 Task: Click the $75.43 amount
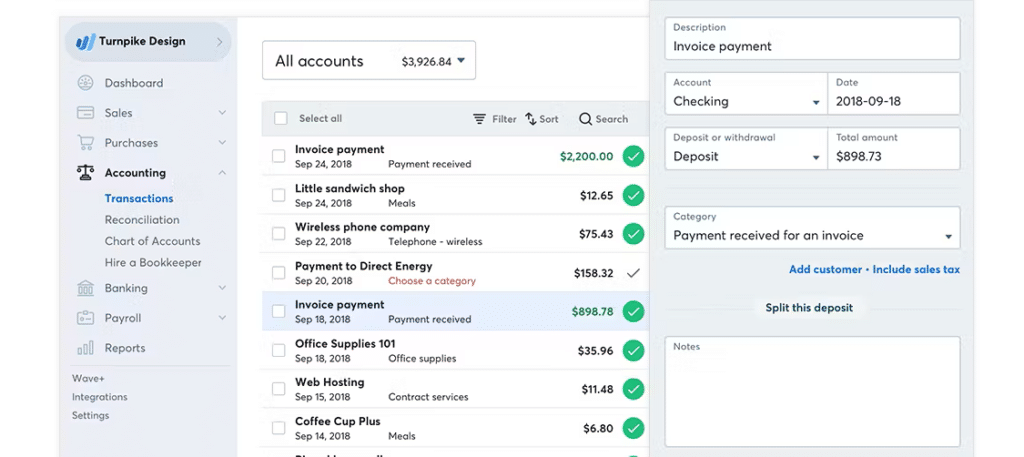(x=596, y=234)
